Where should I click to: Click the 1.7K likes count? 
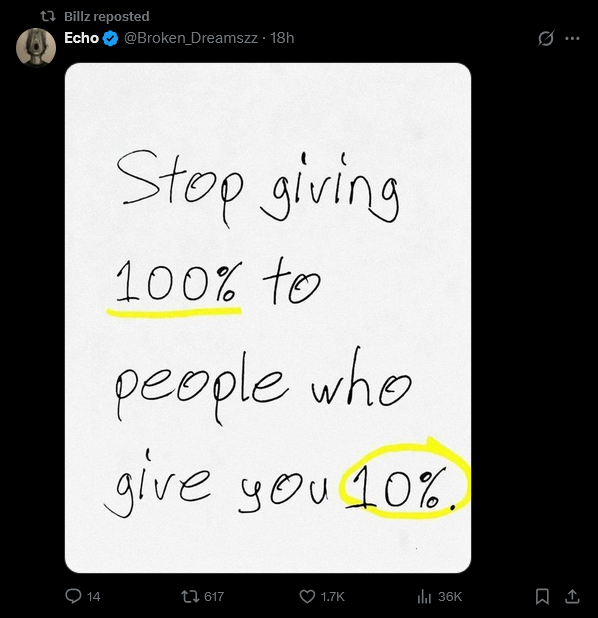[x=333, y=596]
